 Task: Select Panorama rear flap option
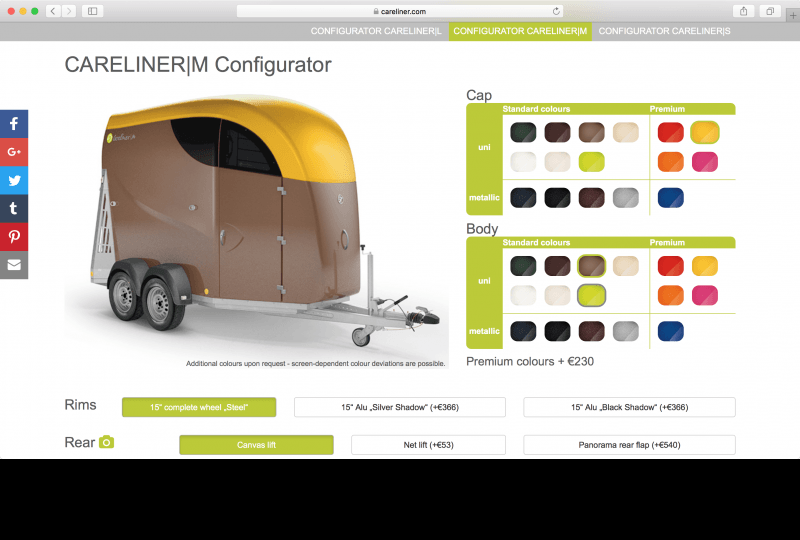point(630,445)
